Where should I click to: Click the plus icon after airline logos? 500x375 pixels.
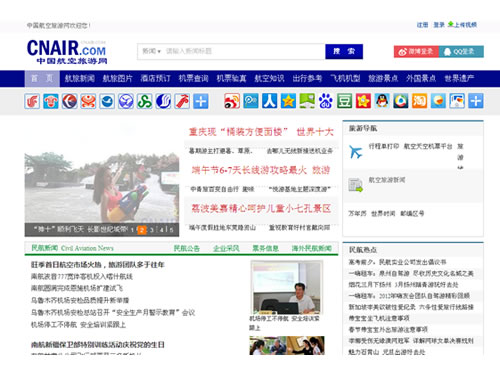pos(201,101)
